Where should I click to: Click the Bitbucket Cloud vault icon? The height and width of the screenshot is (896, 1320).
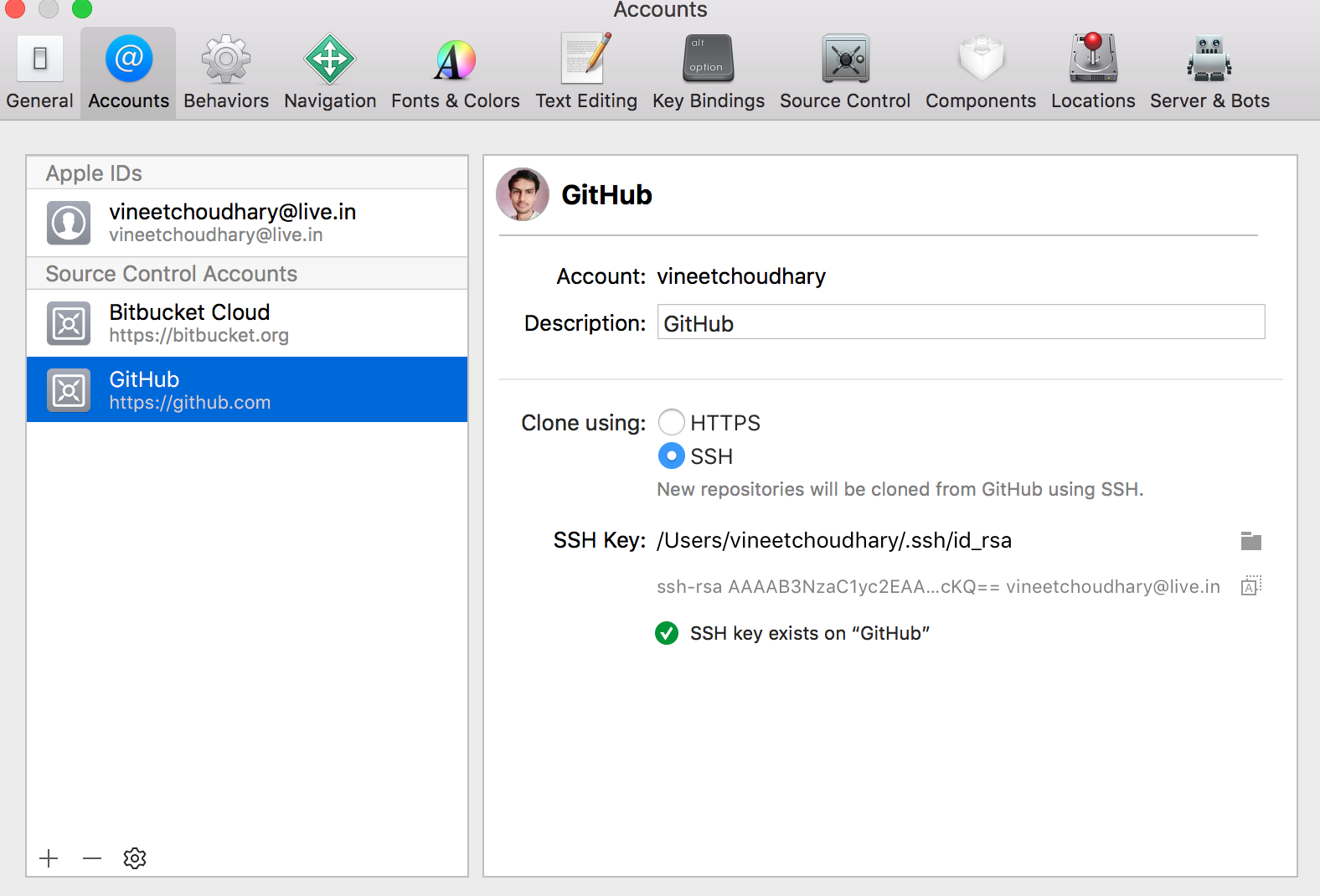coord(69,323)
